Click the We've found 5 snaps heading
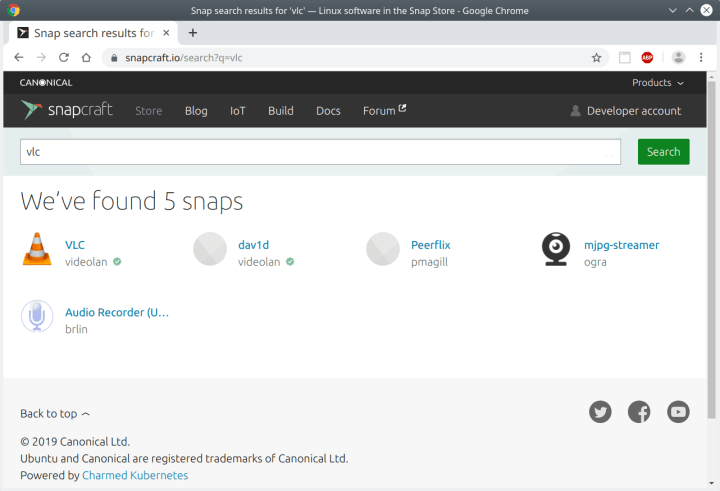 pos(132,201)
